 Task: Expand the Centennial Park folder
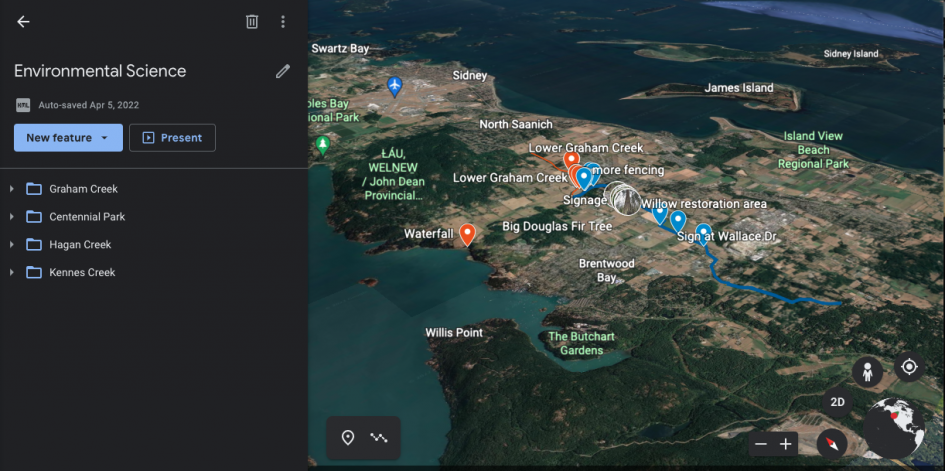[12, 217]
